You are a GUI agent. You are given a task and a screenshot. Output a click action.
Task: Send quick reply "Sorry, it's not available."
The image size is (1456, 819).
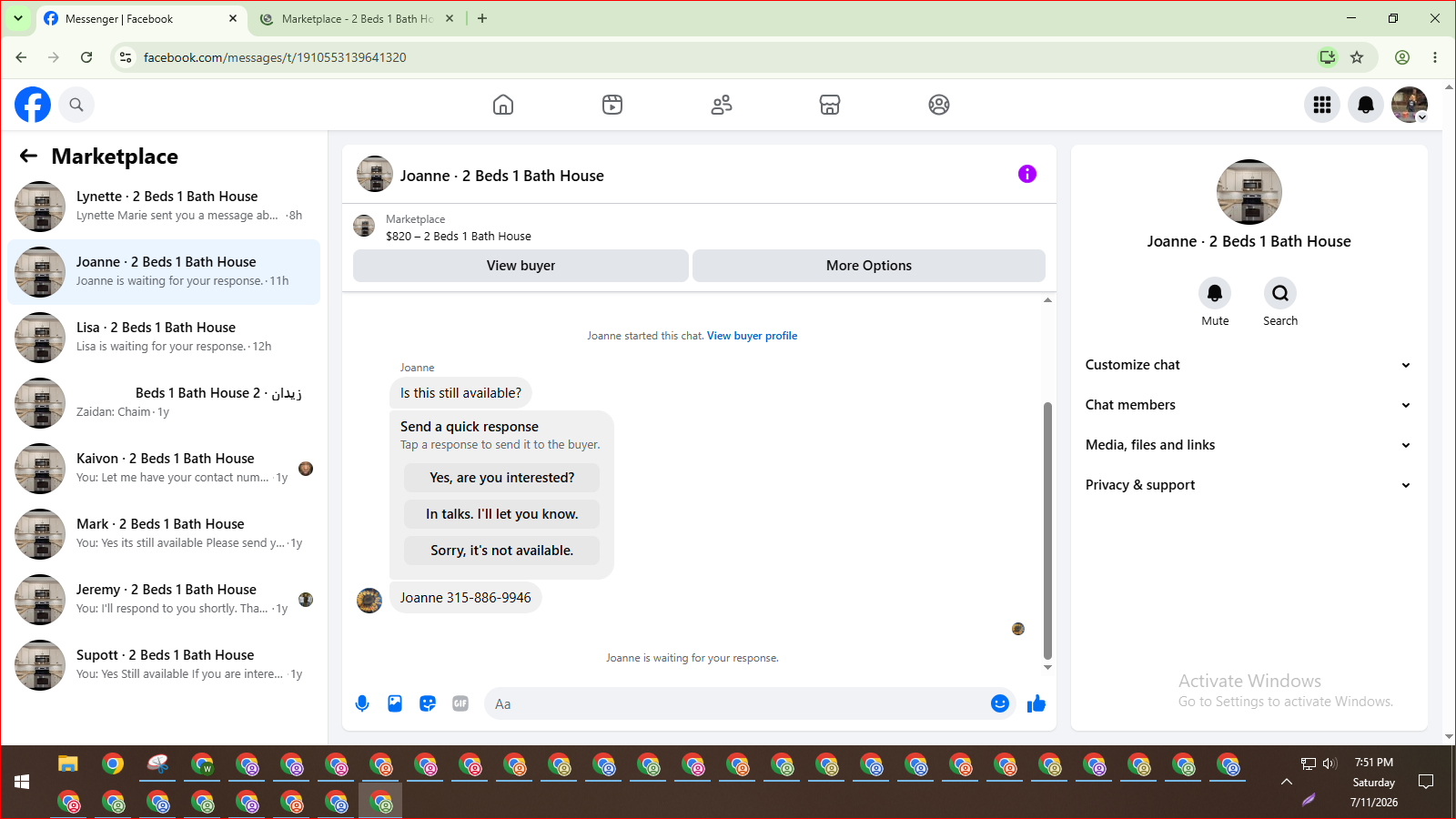pyautogui.click(x=501, y=551)
